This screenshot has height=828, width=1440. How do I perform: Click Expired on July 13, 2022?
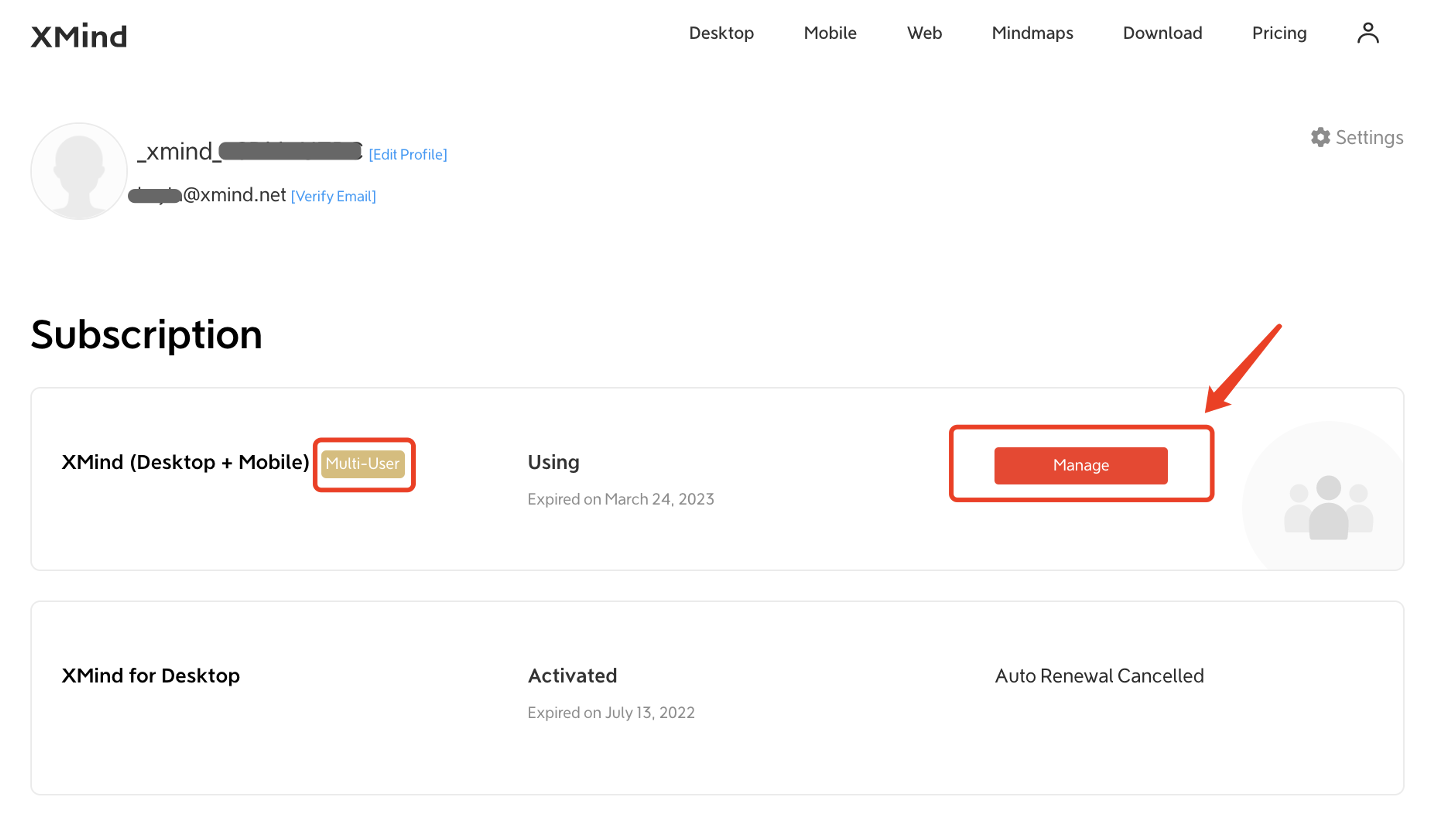click(x=611, y=713)
